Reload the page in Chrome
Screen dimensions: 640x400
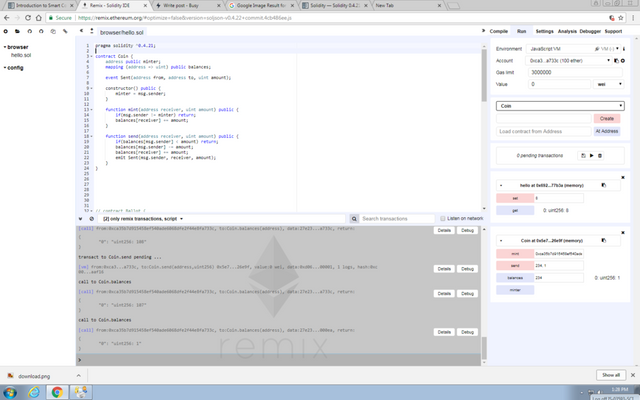(x=28, y=18)
